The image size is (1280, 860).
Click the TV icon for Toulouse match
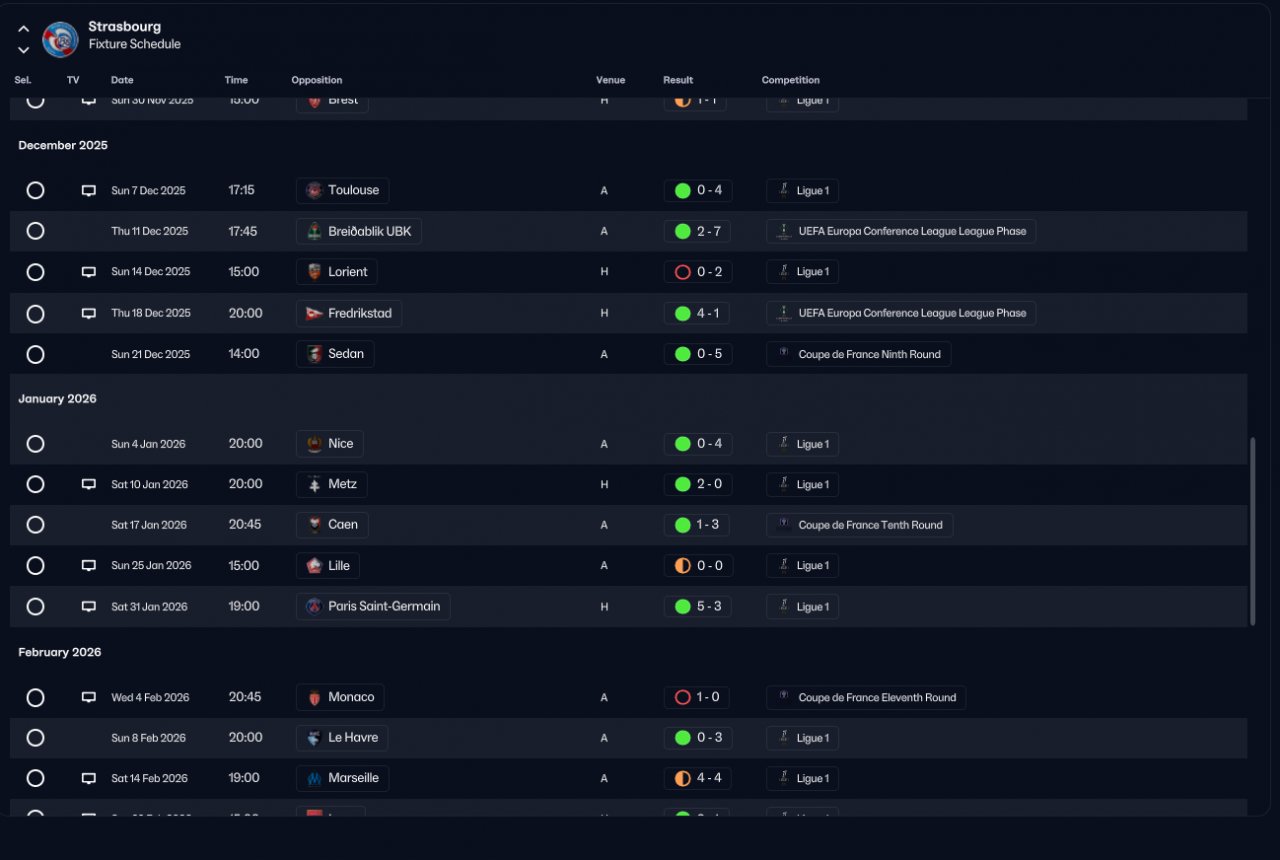(88, 190)
